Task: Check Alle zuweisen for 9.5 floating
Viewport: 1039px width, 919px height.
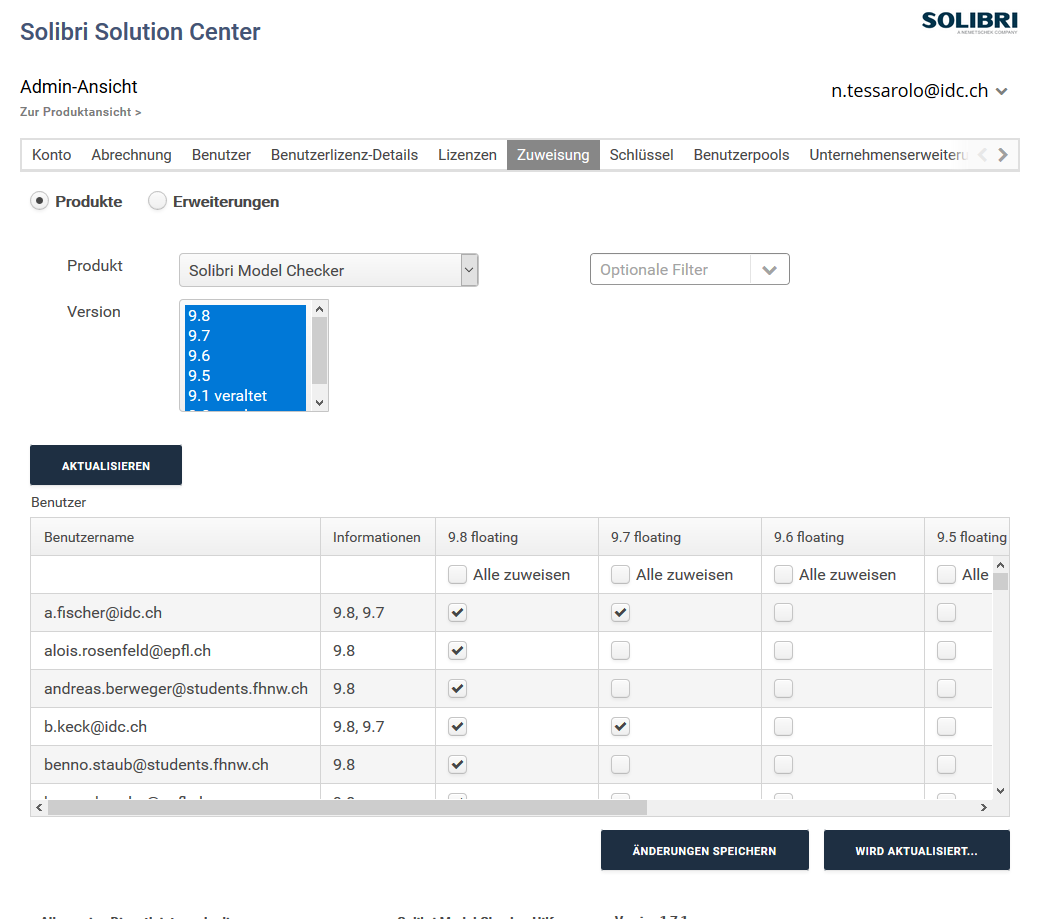Action: coord(946,574)
